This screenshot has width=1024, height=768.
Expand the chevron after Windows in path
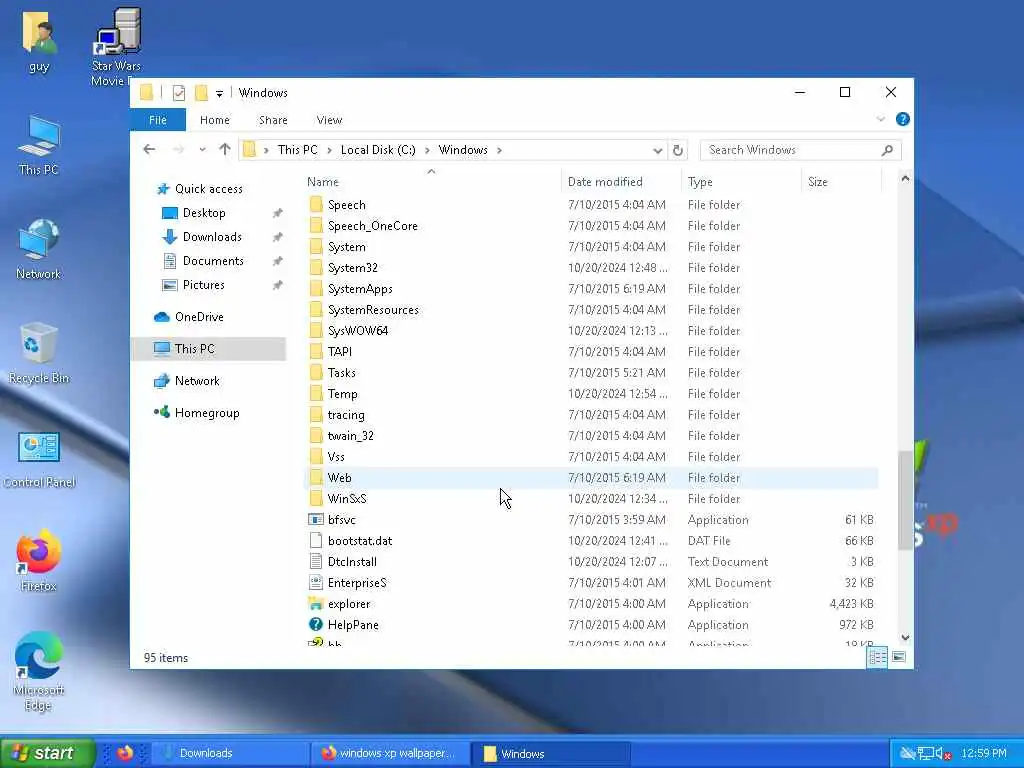pos(499,150)
